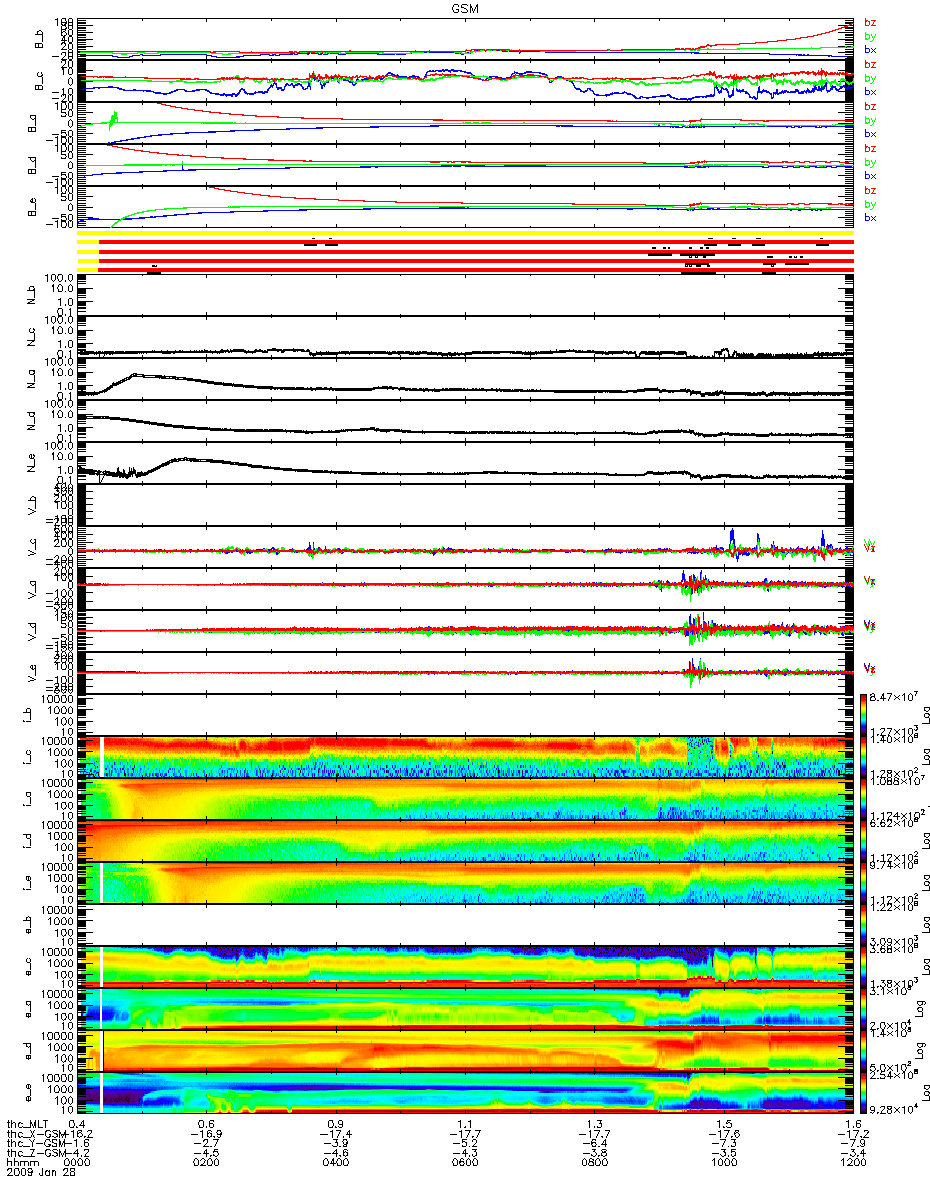Viewport: 930px width, 1200px height.
Task: Click the e_d electron energy spectrogram
Action: (466, 1051)
